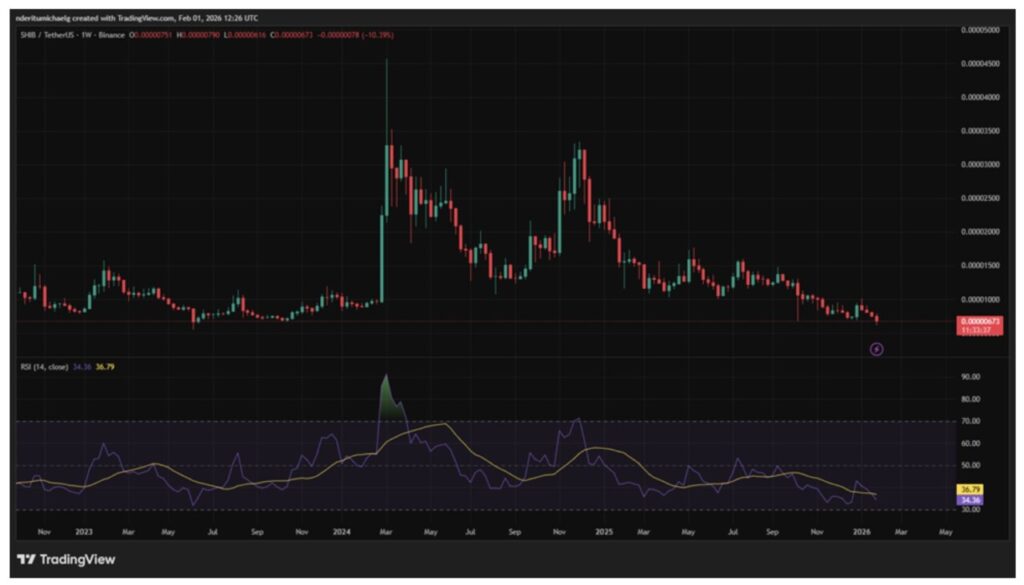Click the 30.00 level on RSI scale

point(970,509)
